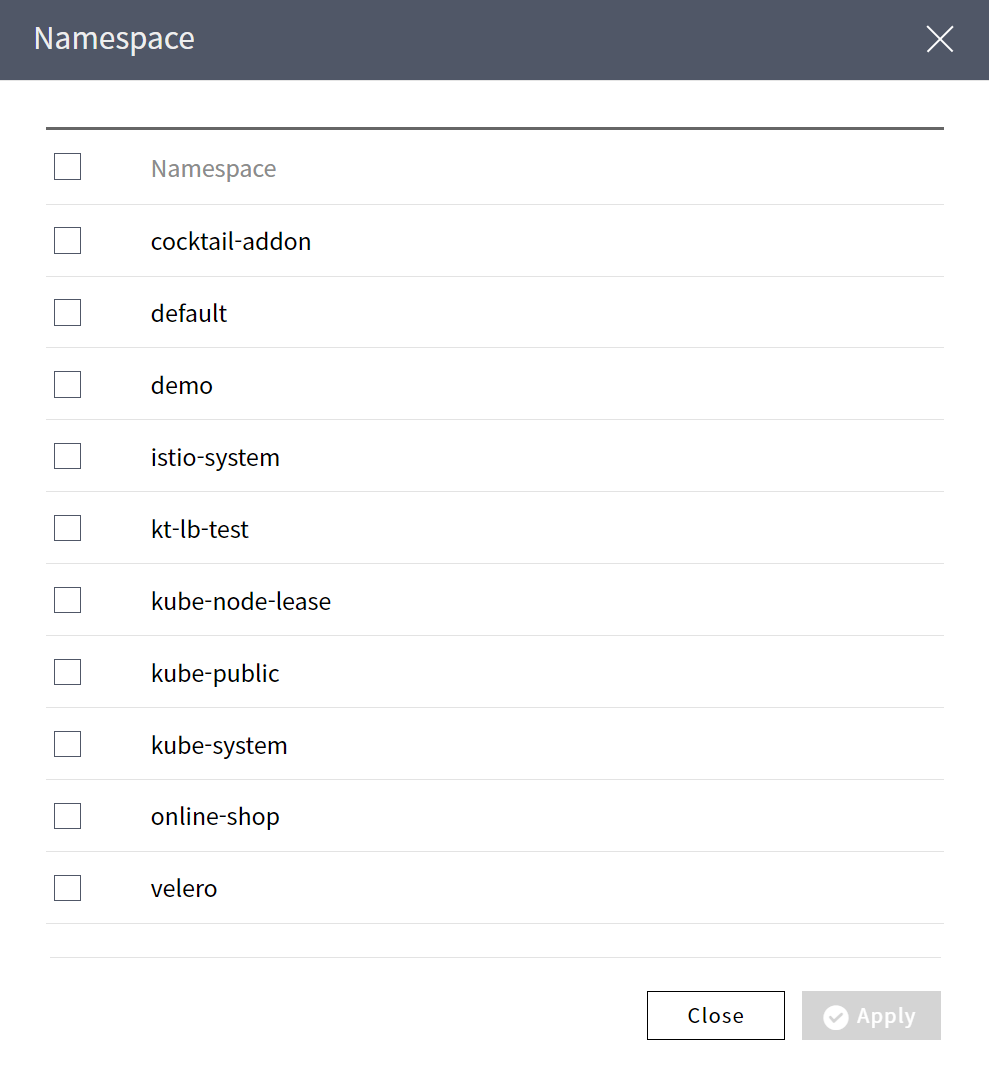Check the cocktail-addon namespace checkbox
989x1088 pixels.
pyautogui.click(x=67, y=241)
